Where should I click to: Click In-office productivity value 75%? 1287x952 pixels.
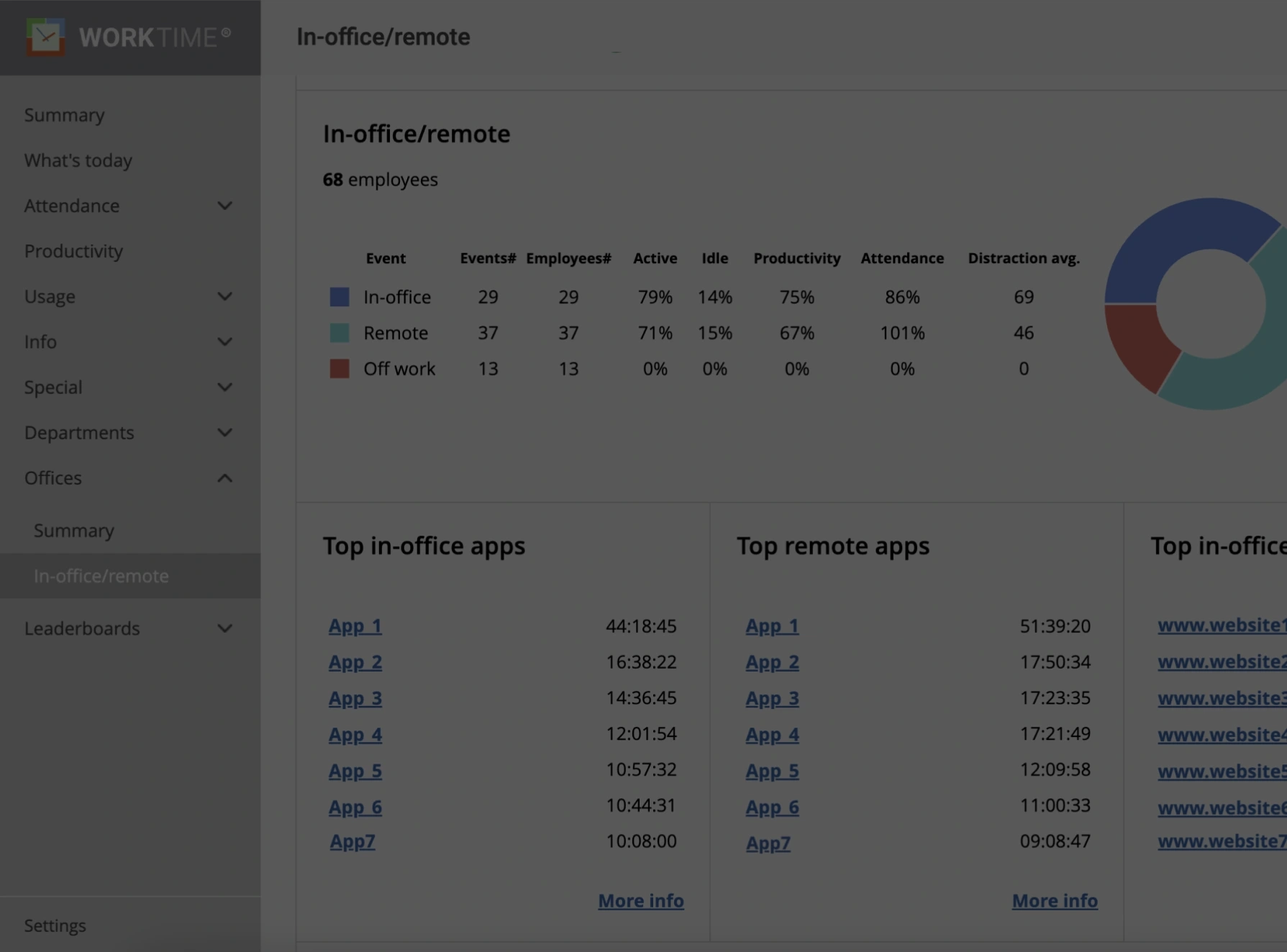pyautogui.click(x=797, y=297)
